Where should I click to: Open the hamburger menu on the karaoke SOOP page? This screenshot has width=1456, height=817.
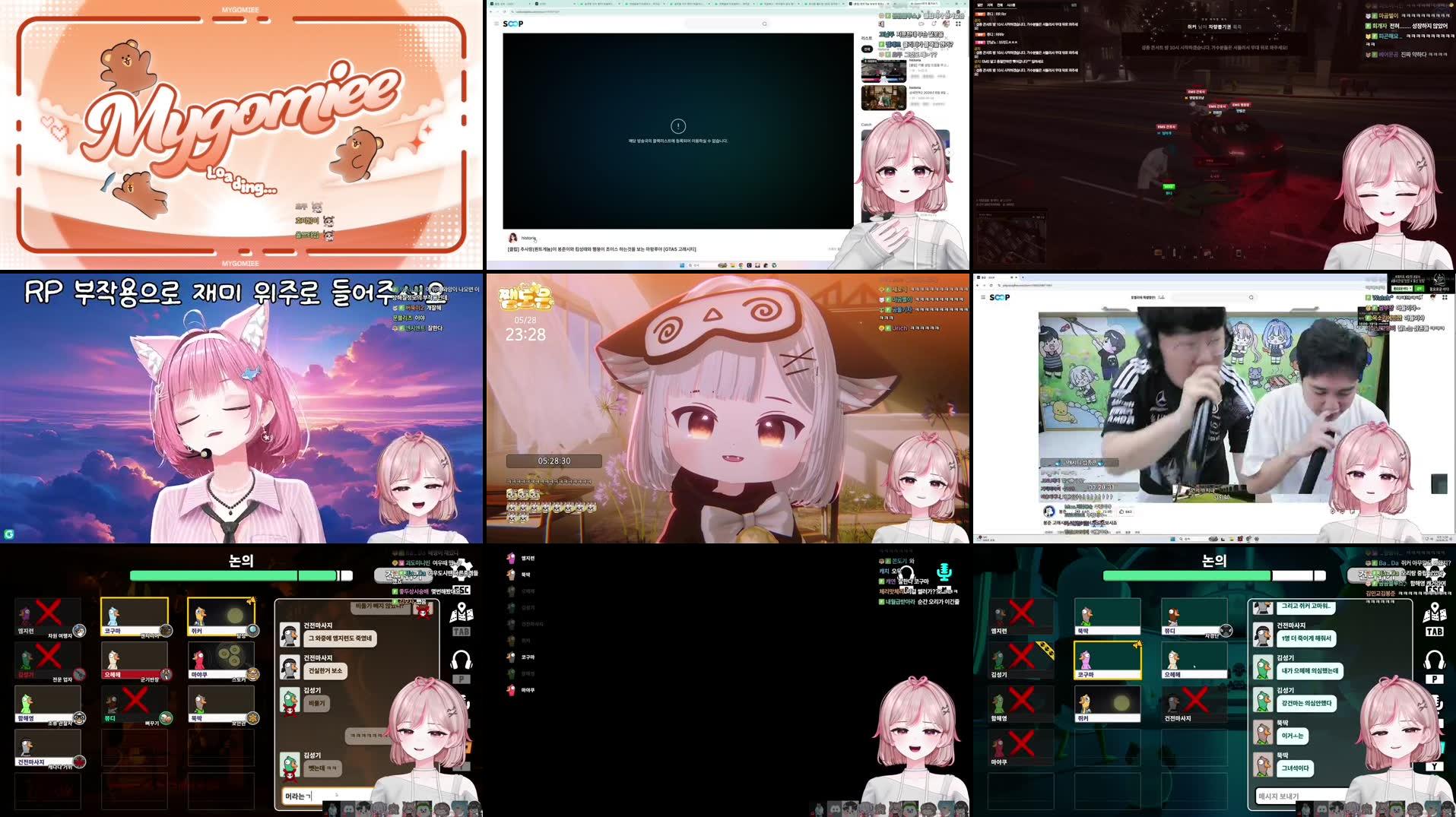click(982, 297)
